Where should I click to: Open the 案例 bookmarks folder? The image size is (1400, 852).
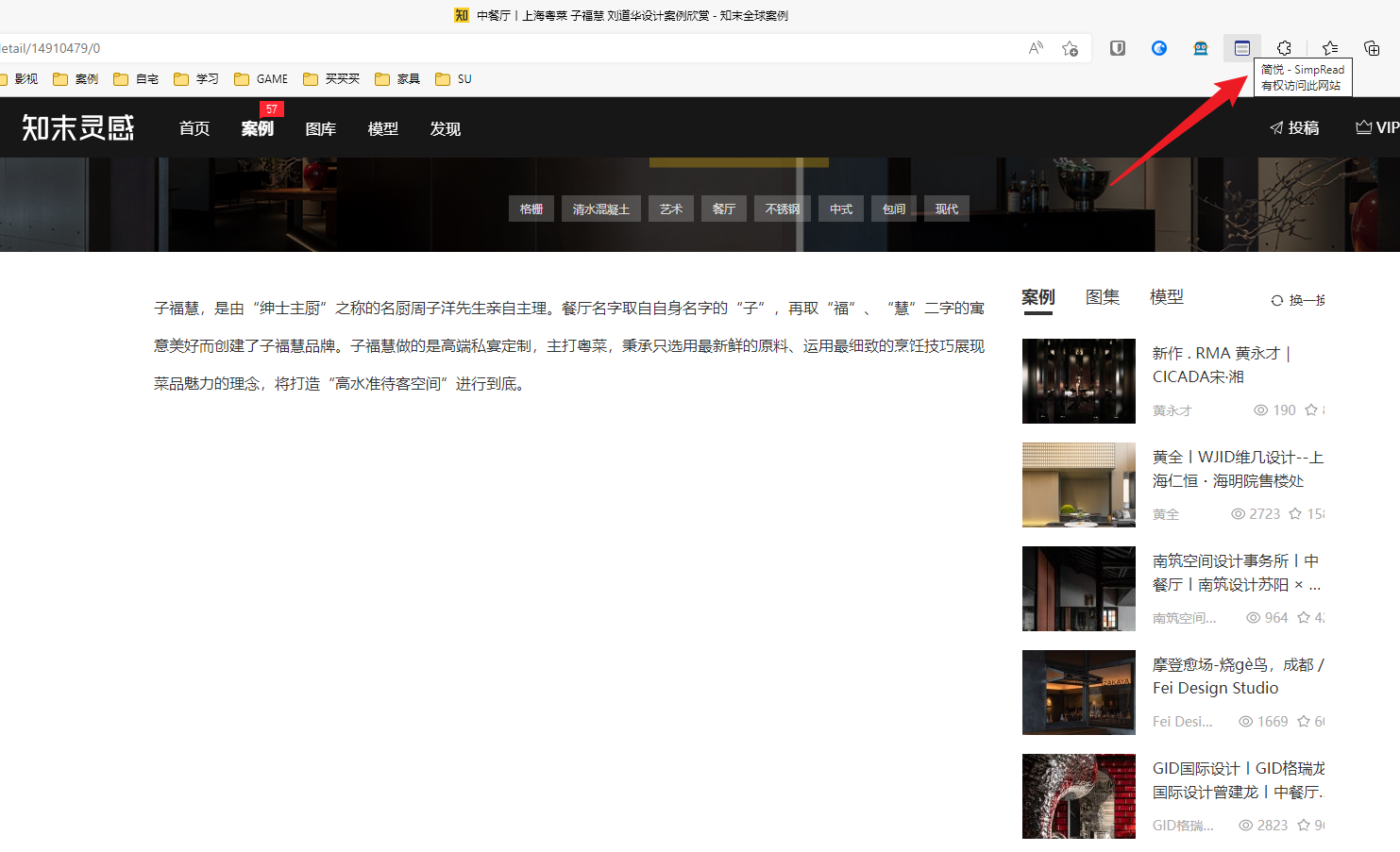coord(76,79)
